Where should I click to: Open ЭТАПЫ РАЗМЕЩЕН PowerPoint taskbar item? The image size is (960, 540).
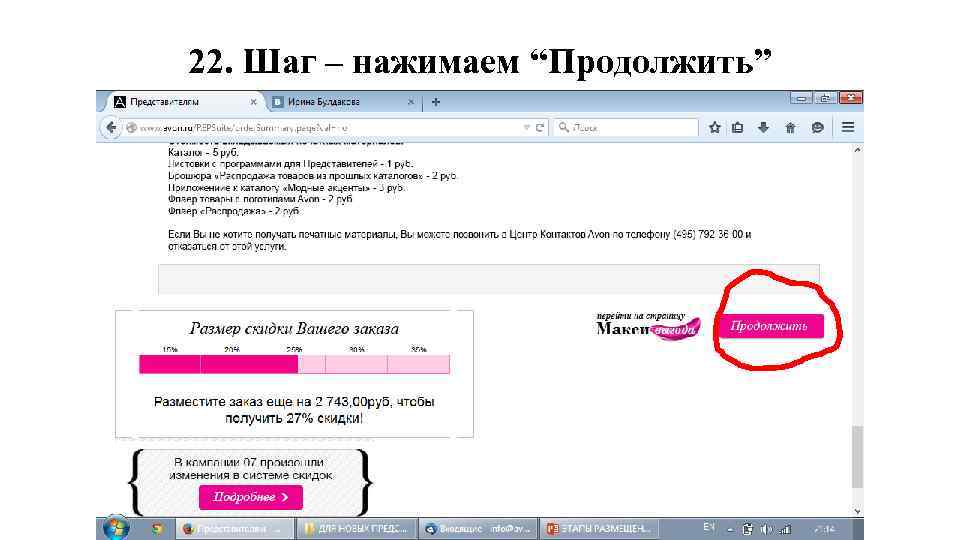(x=599, y=528)
